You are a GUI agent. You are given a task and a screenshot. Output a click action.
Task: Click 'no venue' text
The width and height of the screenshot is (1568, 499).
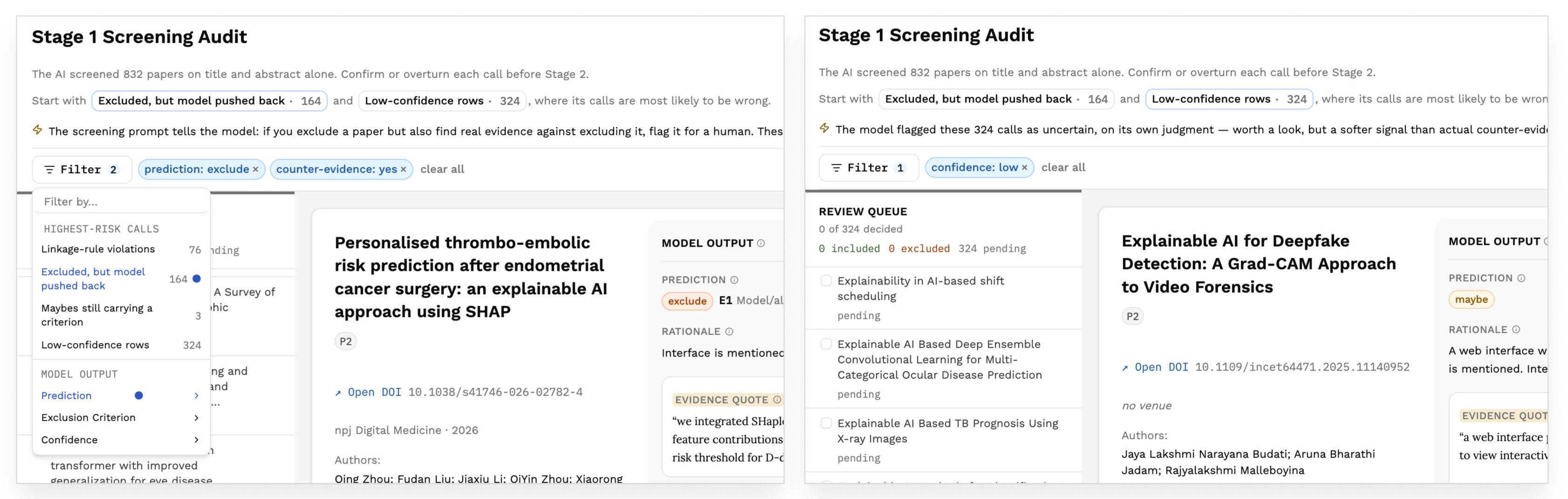[1146, 406]
